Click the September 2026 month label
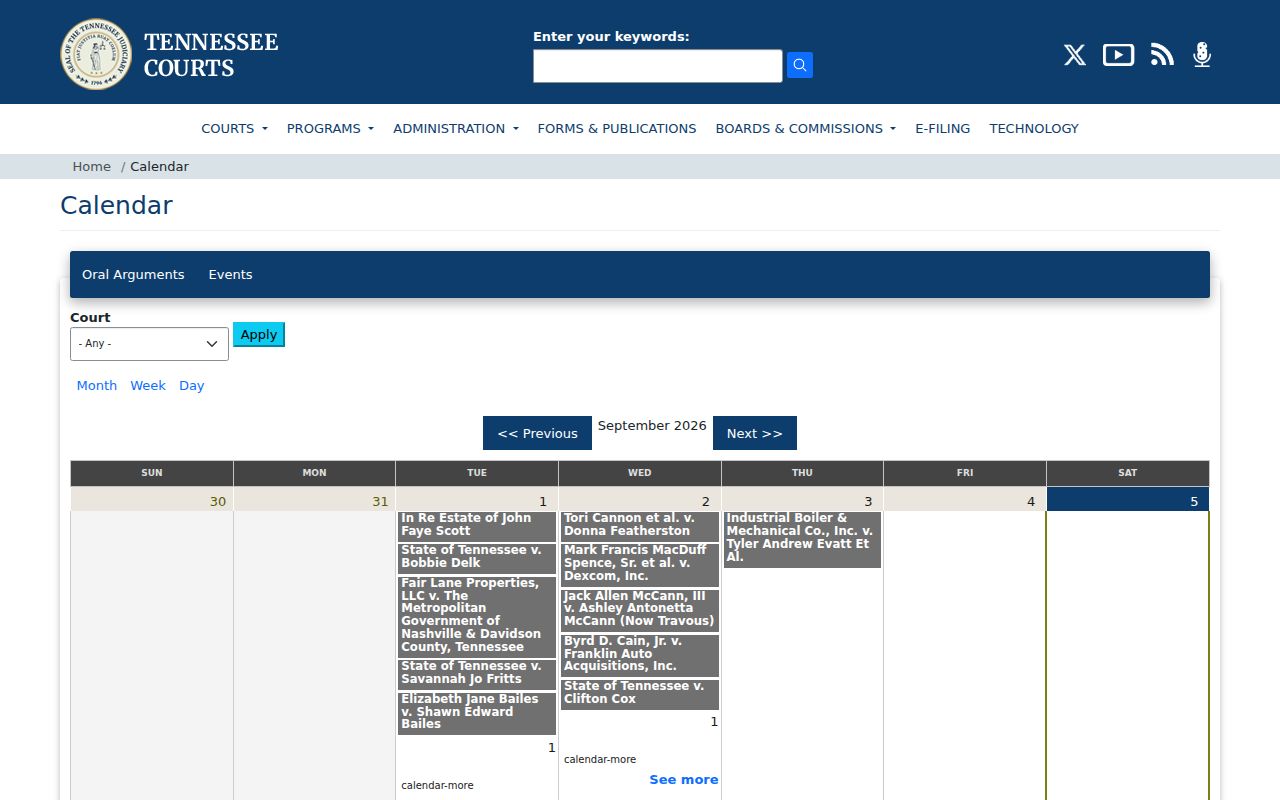 [x=652, y=426]
